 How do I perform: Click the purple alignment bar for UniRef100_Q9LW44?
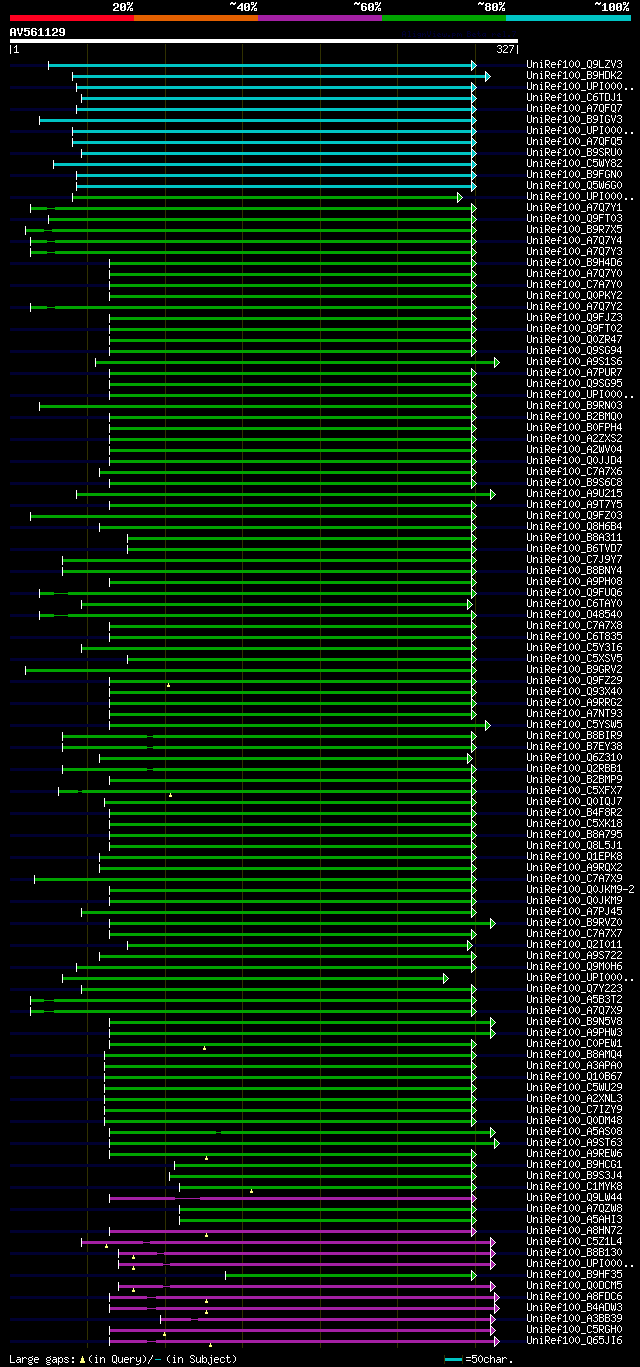pyautogui.click(x=292, y=1197)
